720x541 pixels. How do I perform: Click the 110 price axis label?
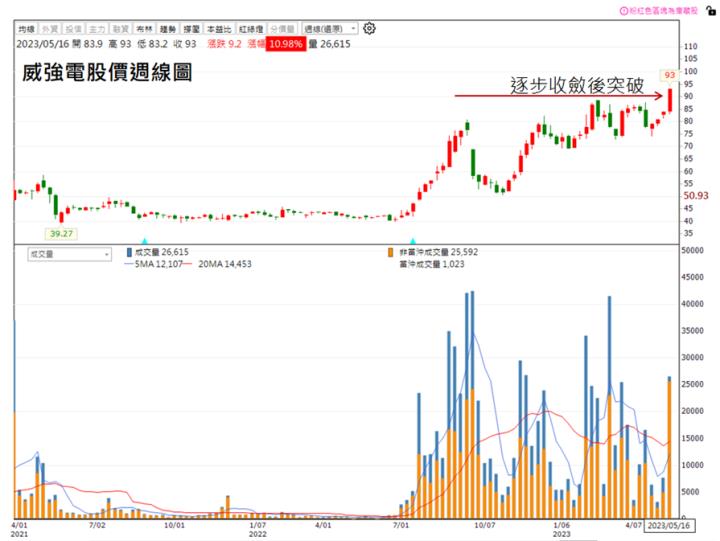click(x=691, y=46)
